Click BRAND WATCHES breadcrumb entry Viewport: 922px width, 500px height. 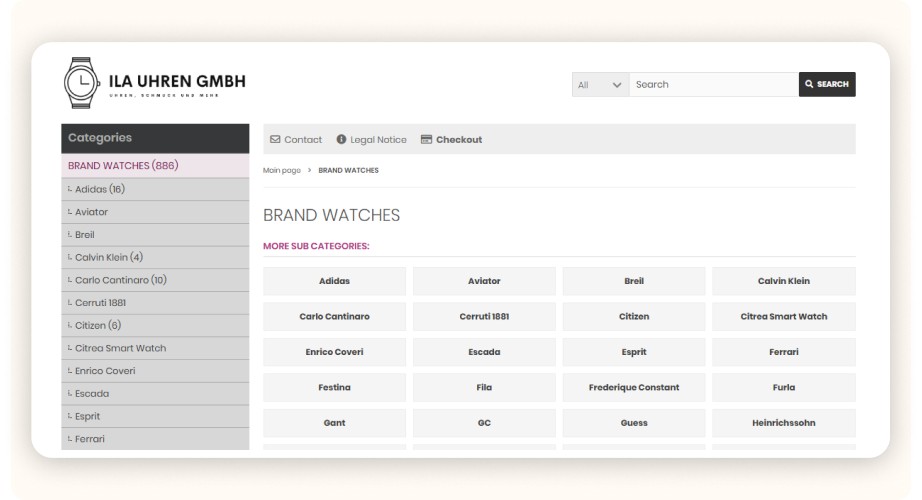click(349, 170)
